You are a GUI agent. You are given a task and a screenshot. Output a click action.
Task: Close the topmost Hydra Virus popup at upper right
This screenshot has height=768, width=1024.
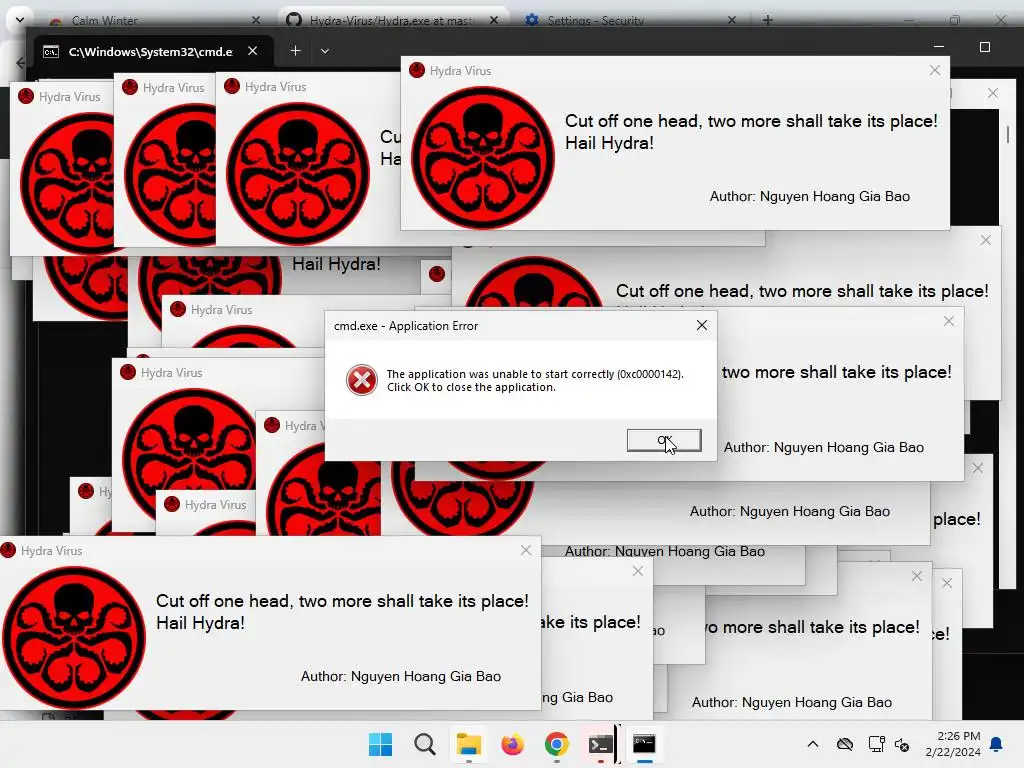pos(935,70)
